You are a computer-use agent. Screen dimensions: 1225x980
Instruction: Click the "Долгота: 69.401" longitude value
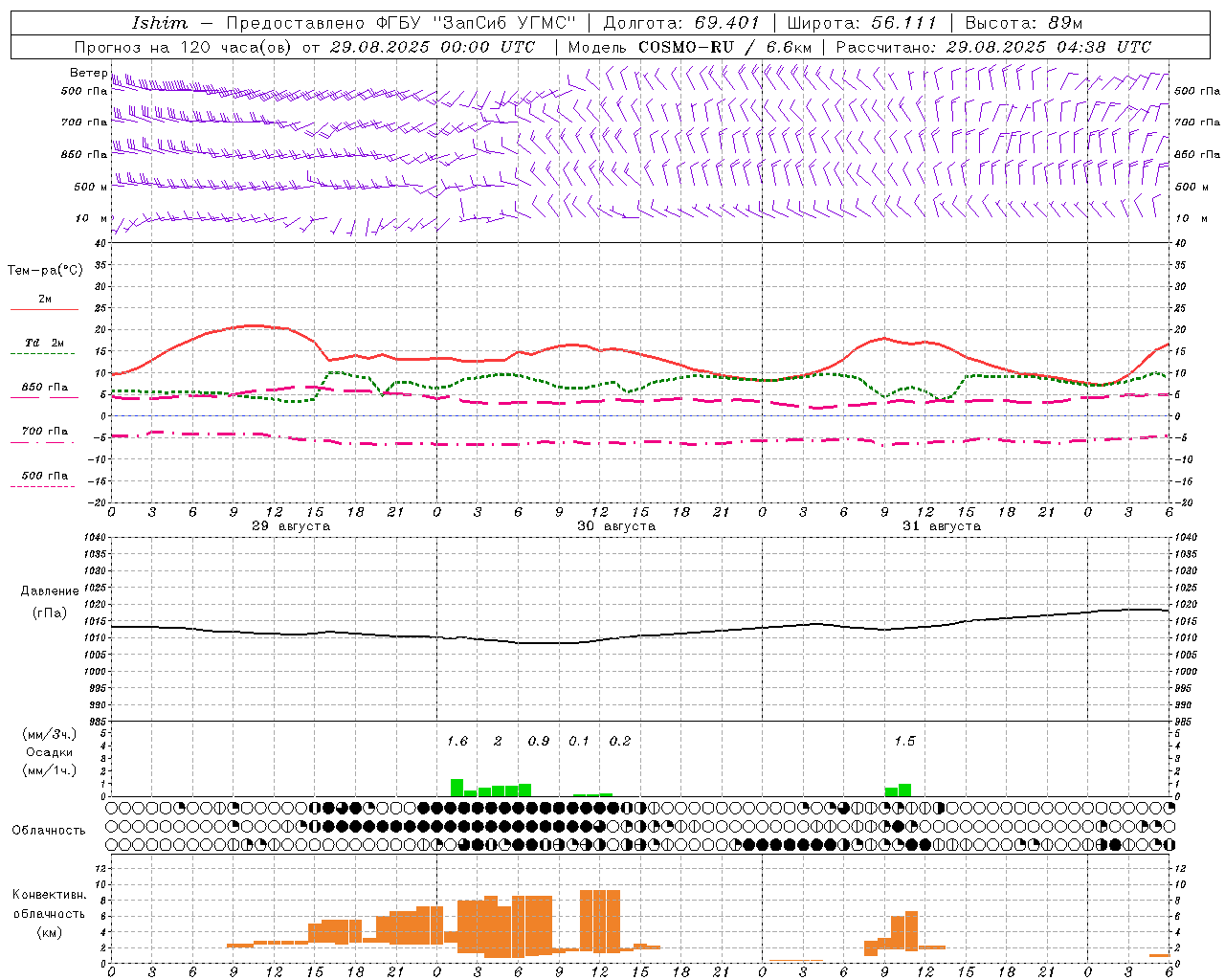pyautogui.click(x=681, y=23)
